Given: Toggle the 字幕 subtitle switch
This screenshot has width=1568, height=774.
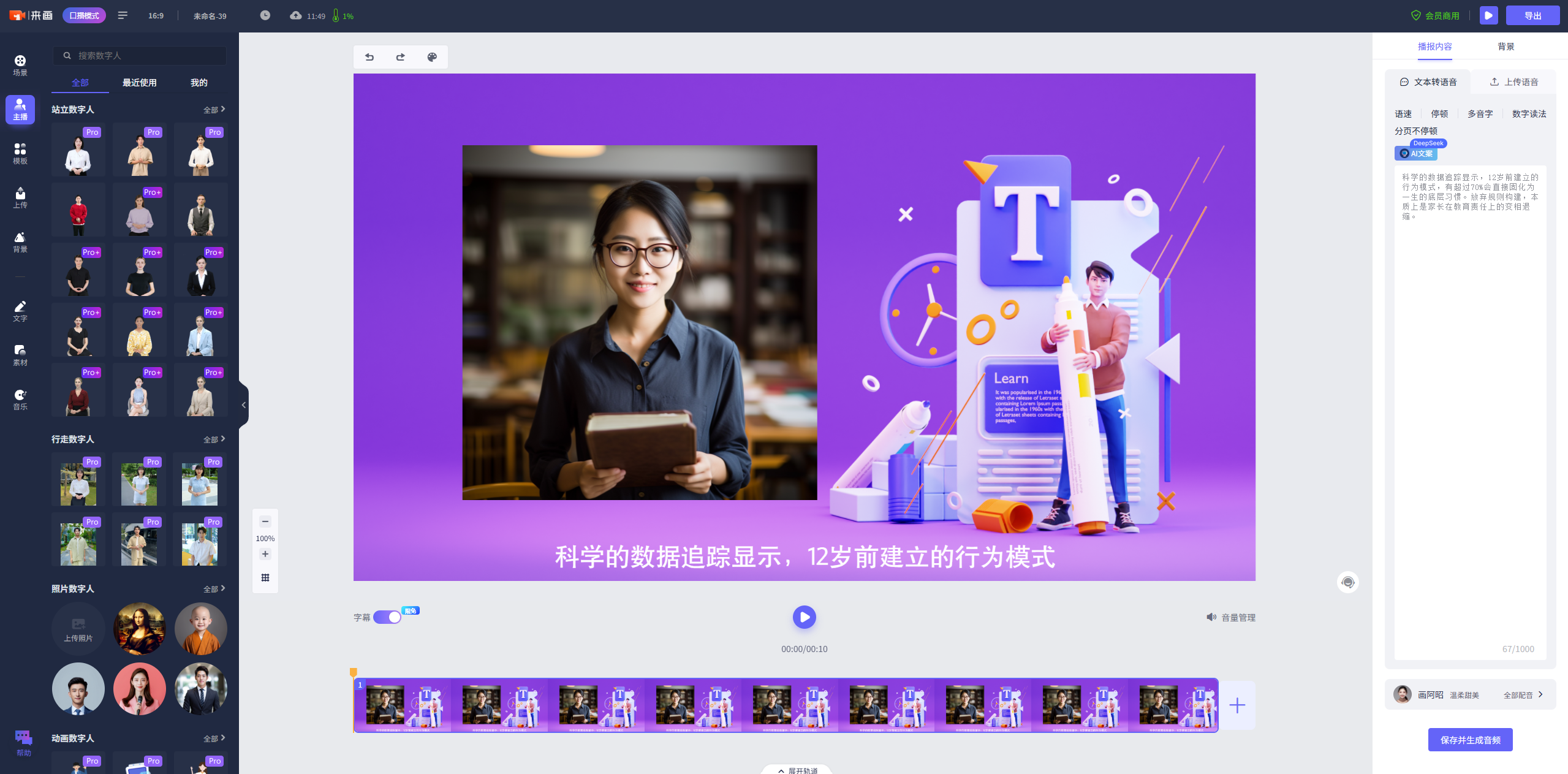Looking at the screenshot, I should (x=387, y=617).
